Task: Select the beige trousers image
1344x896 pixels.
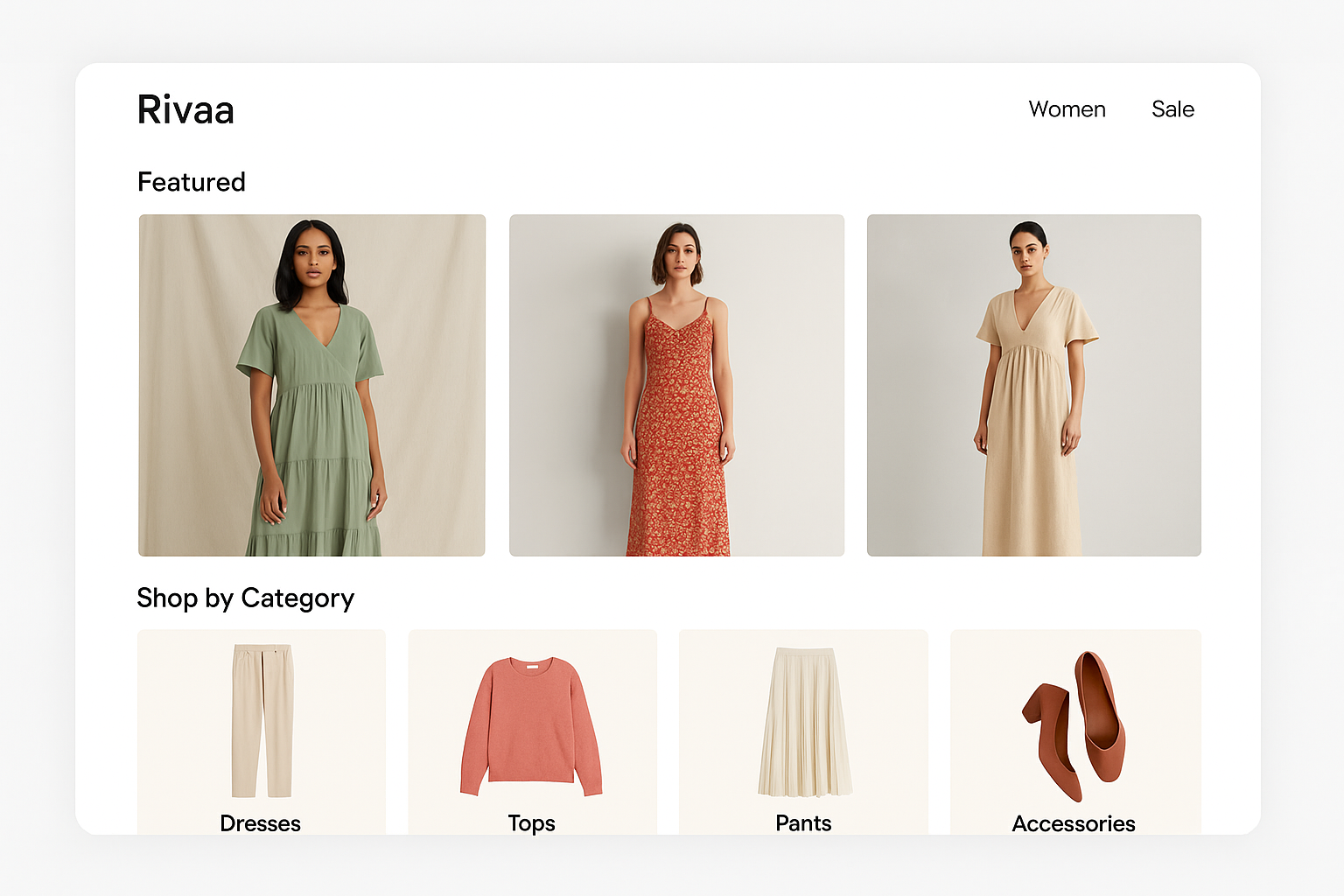Action: tap(262, 720)
